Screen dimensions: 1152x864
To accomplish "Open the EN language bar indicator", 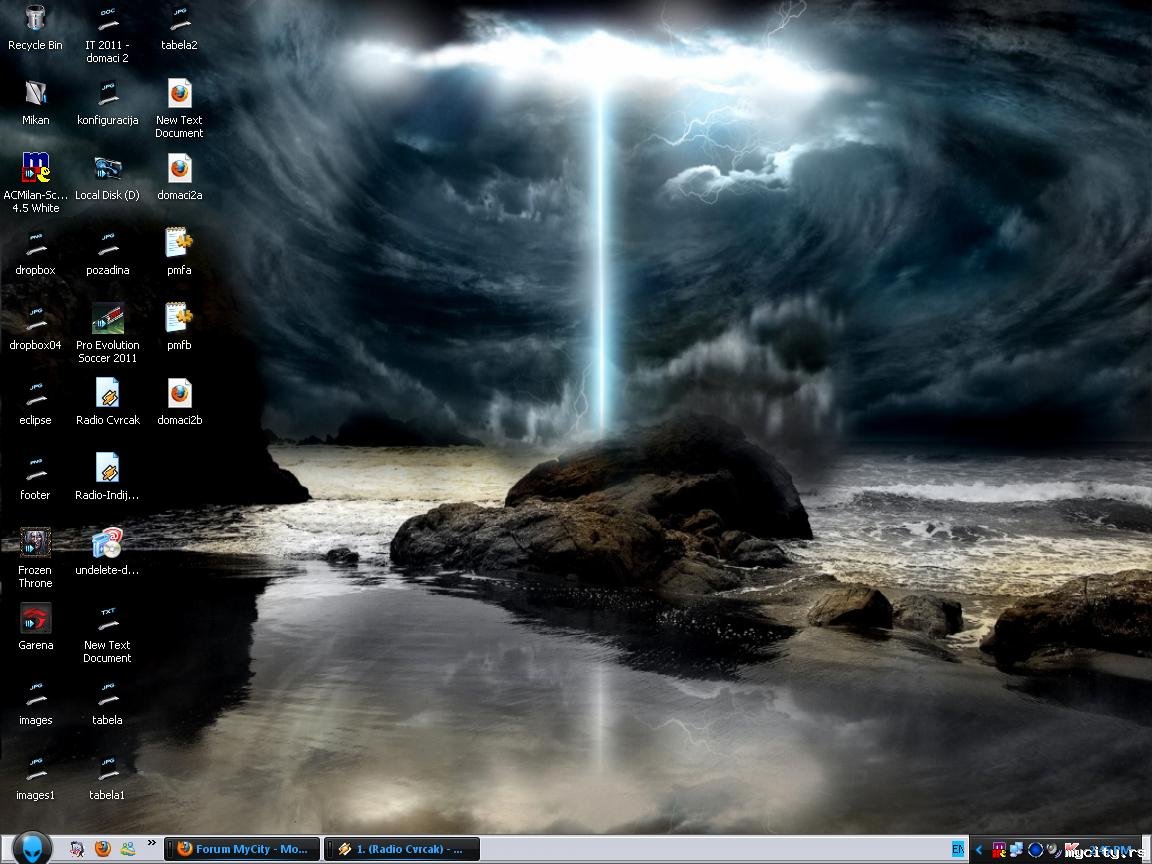I will click(957, 849).
